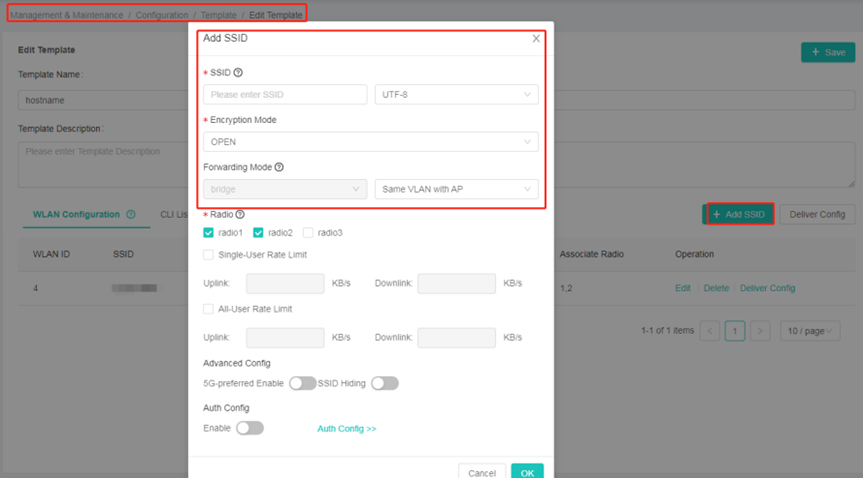Tick Single-User Rate Limit checkbox

(x=208, y=255)
